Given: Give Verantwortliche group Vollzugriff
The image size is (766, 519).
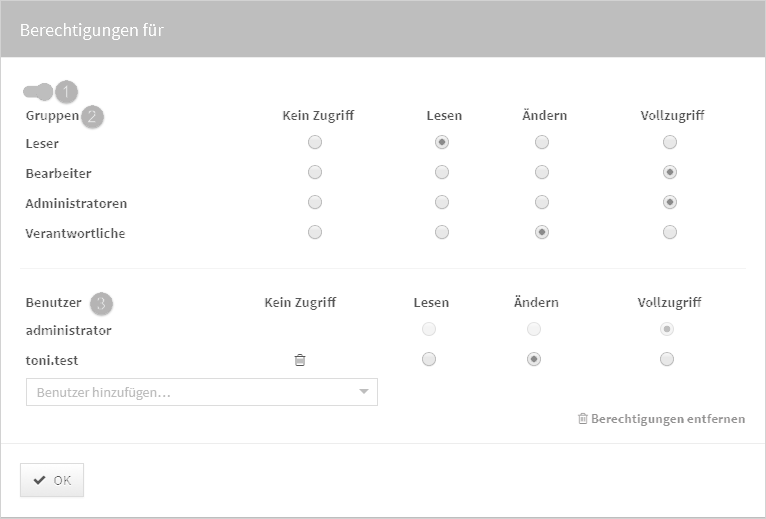Looking at the screenshot, I should tap(670, 233).
